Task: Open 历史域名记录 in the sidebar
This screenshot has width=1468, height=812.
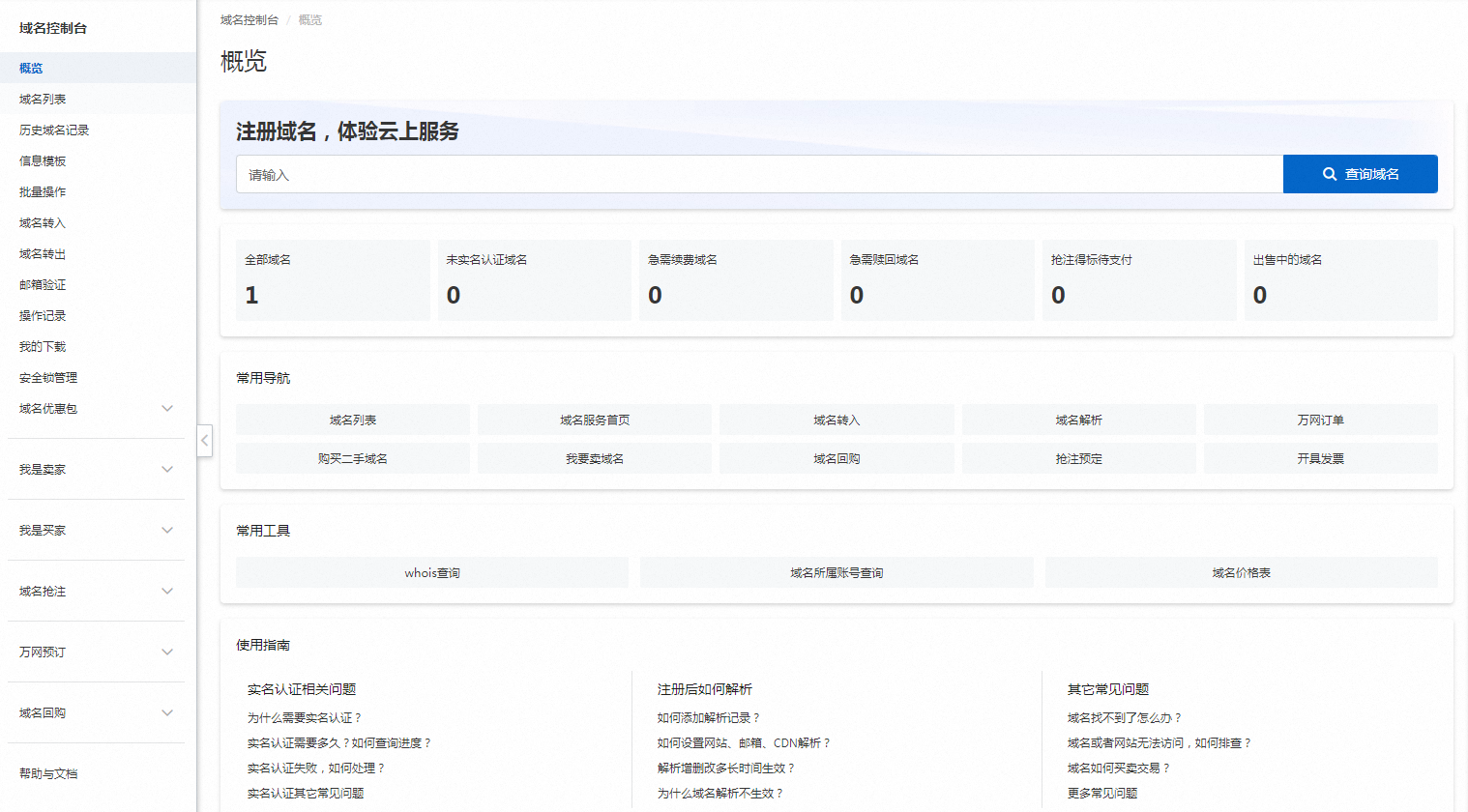Action: tap(98, 130)
